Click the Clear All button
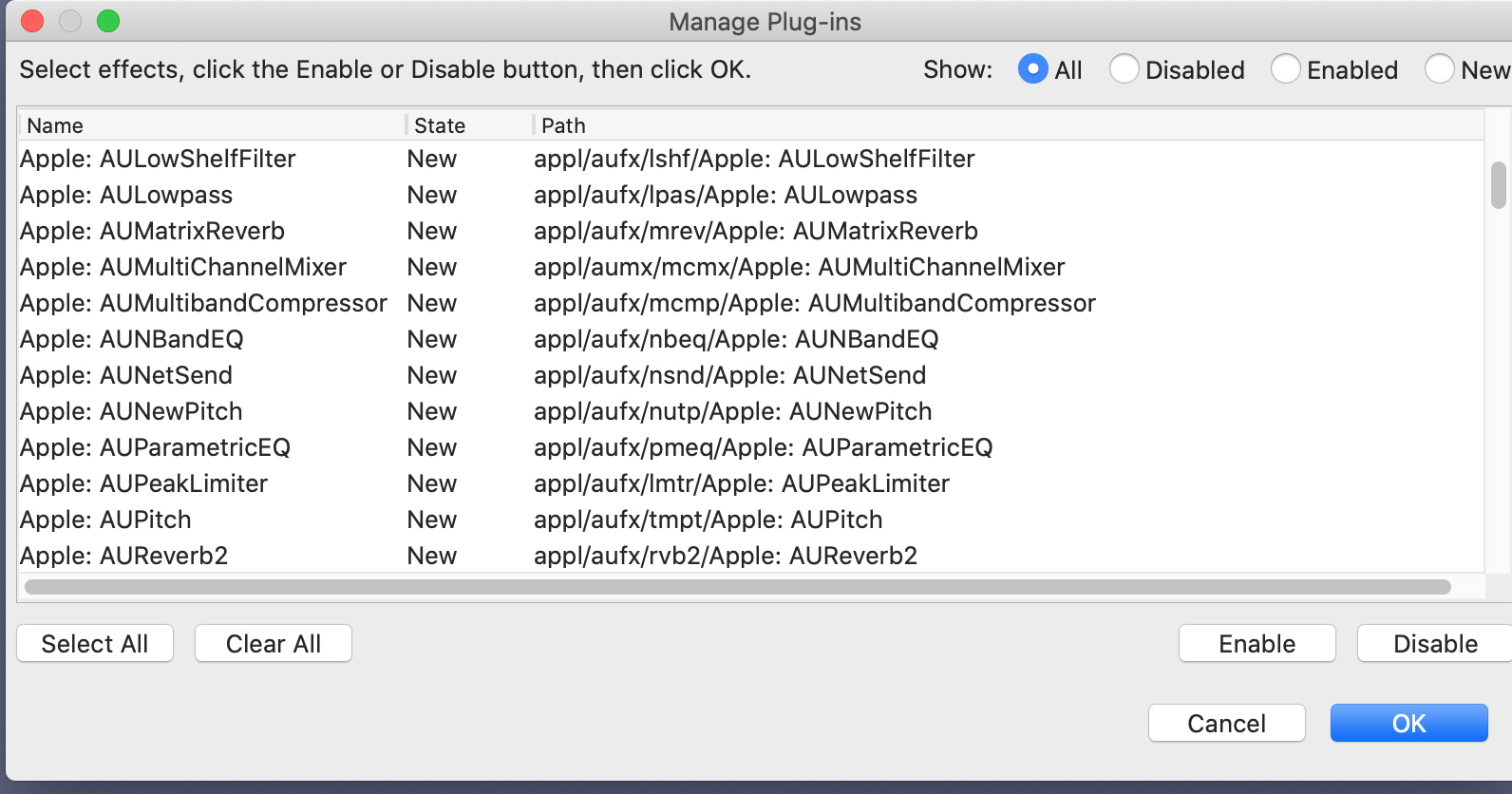 click(274, 644)
